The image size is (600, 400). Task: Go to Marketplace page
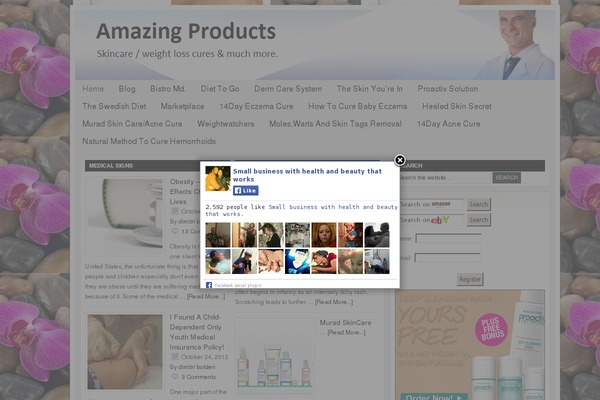[183, 106]
